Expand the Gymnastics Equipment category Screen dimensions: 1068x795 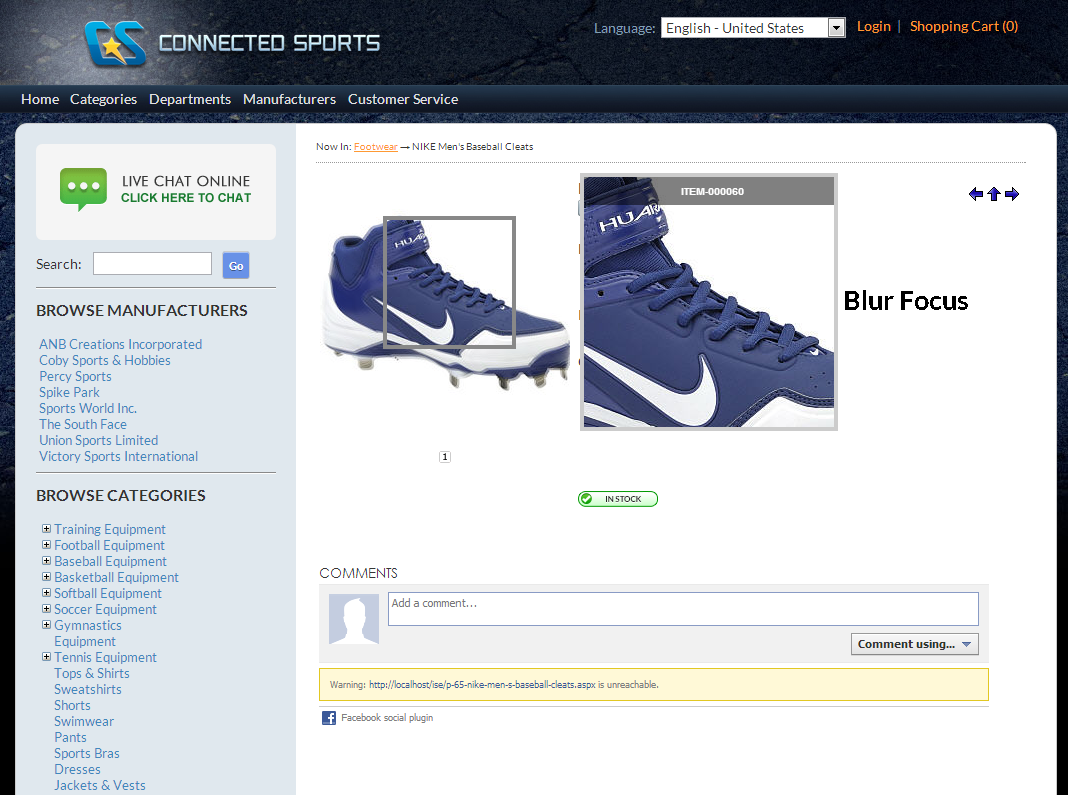[46, 625]
